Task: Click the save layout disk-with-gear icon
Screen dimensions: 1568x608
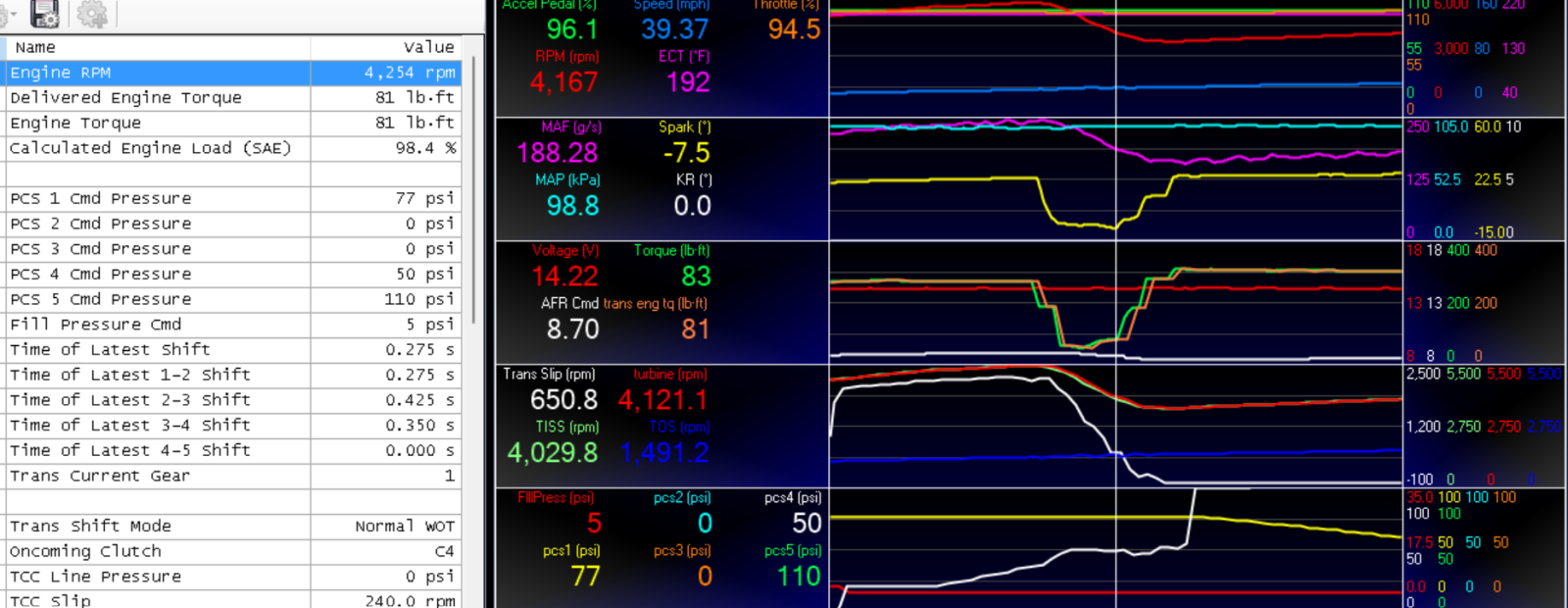Action: point(44,14)
